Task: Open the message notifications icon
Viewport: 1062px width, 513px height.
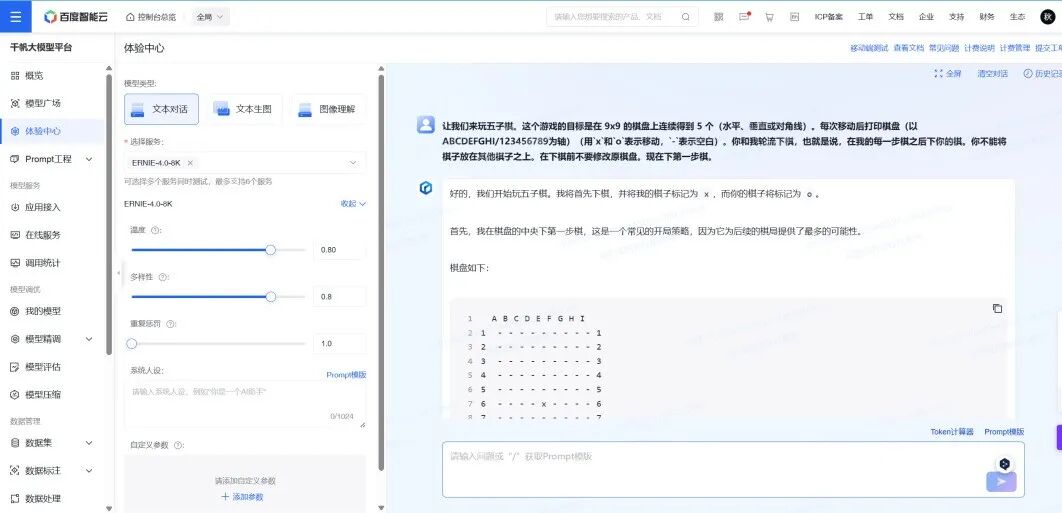Action: tap(744, 17)
